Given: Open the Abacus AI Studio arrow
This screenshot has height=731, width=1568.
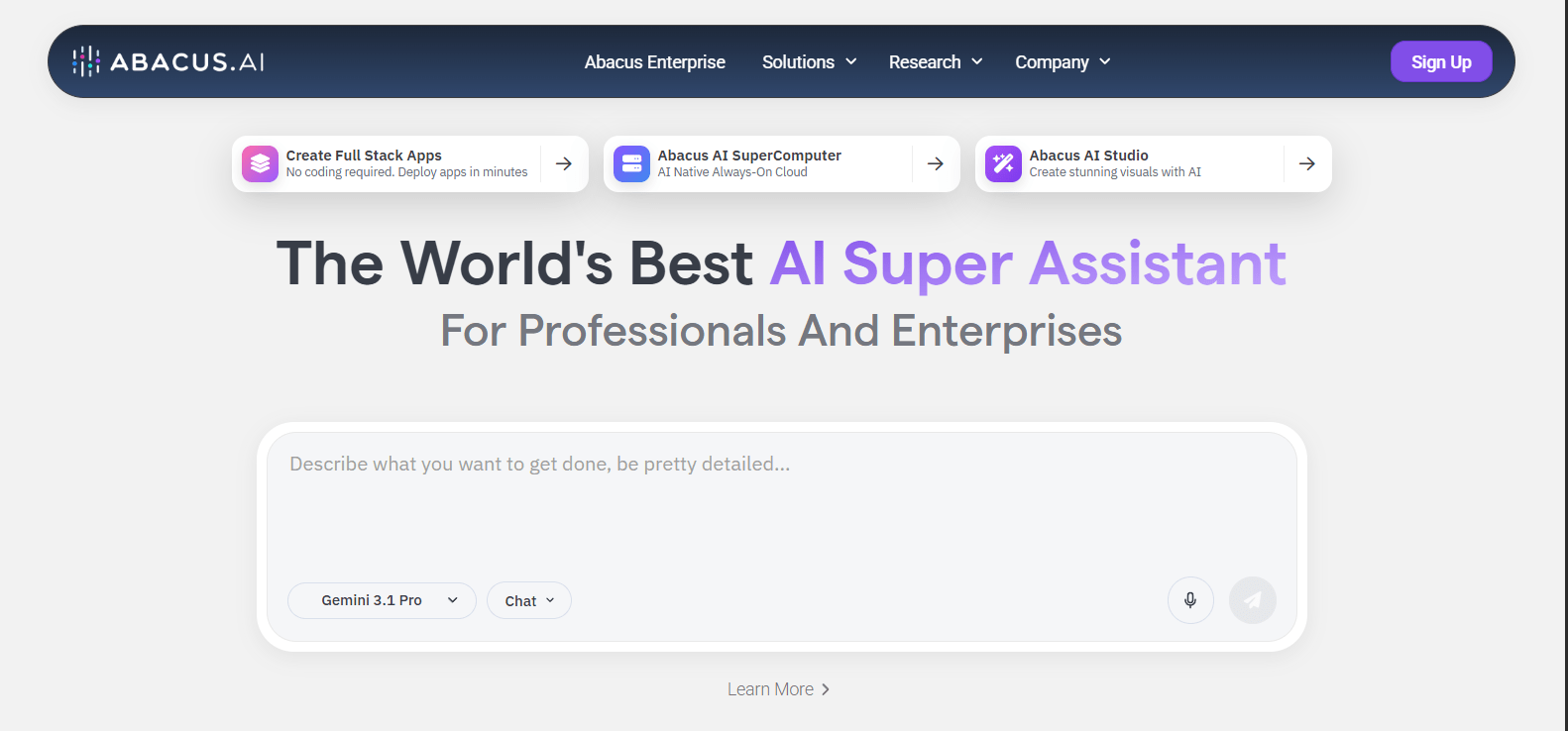Looking at the screenshot, I should click(x=1307, y=163).
